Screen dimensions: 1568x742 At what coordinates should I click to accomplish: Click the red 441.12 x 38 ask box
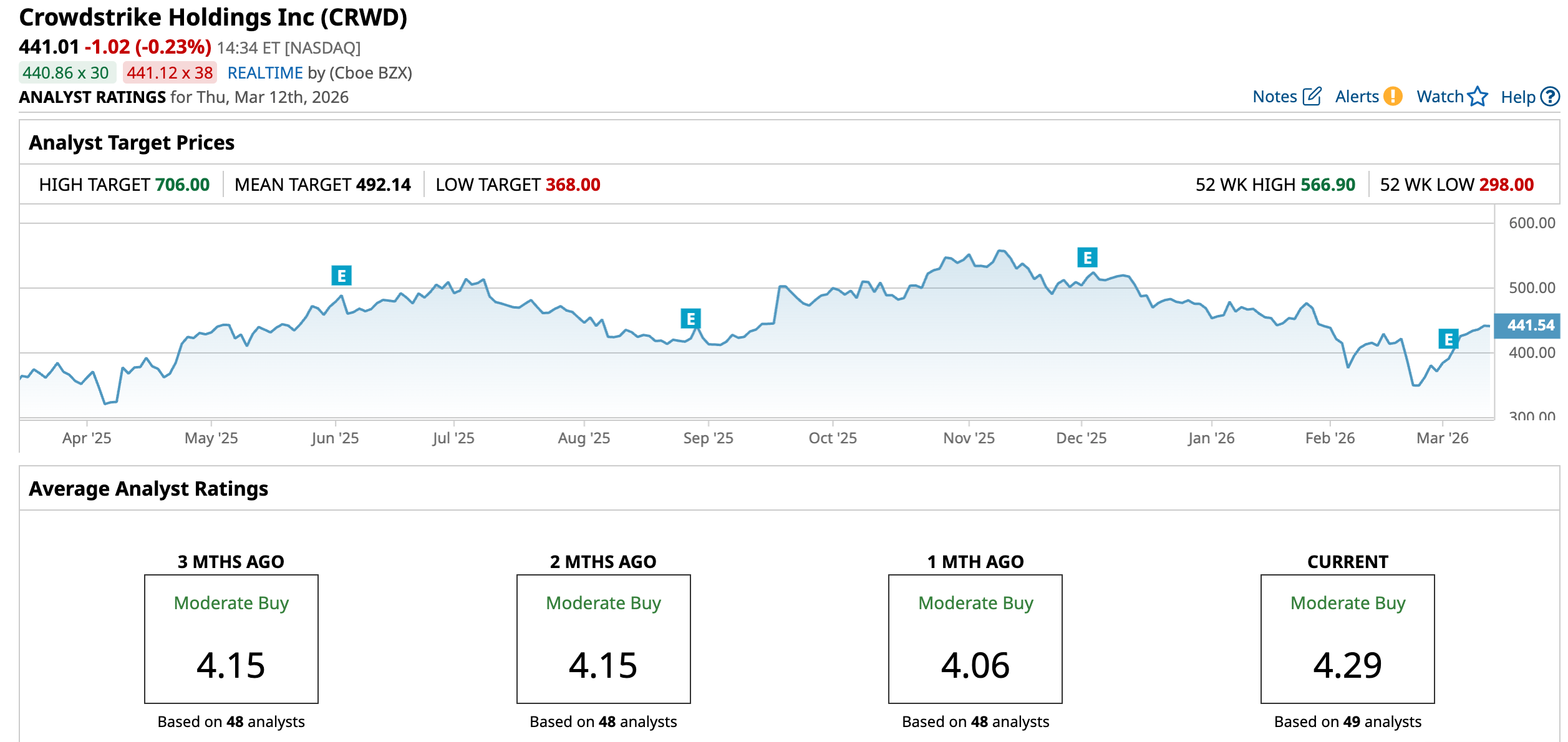click(170, 73)
